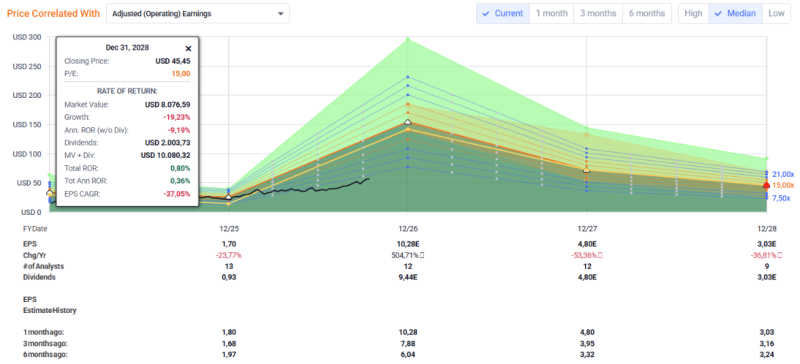
Task: Open the Adjusted (Operating) Earnings dropdown
Action: [x=198, y=14]
